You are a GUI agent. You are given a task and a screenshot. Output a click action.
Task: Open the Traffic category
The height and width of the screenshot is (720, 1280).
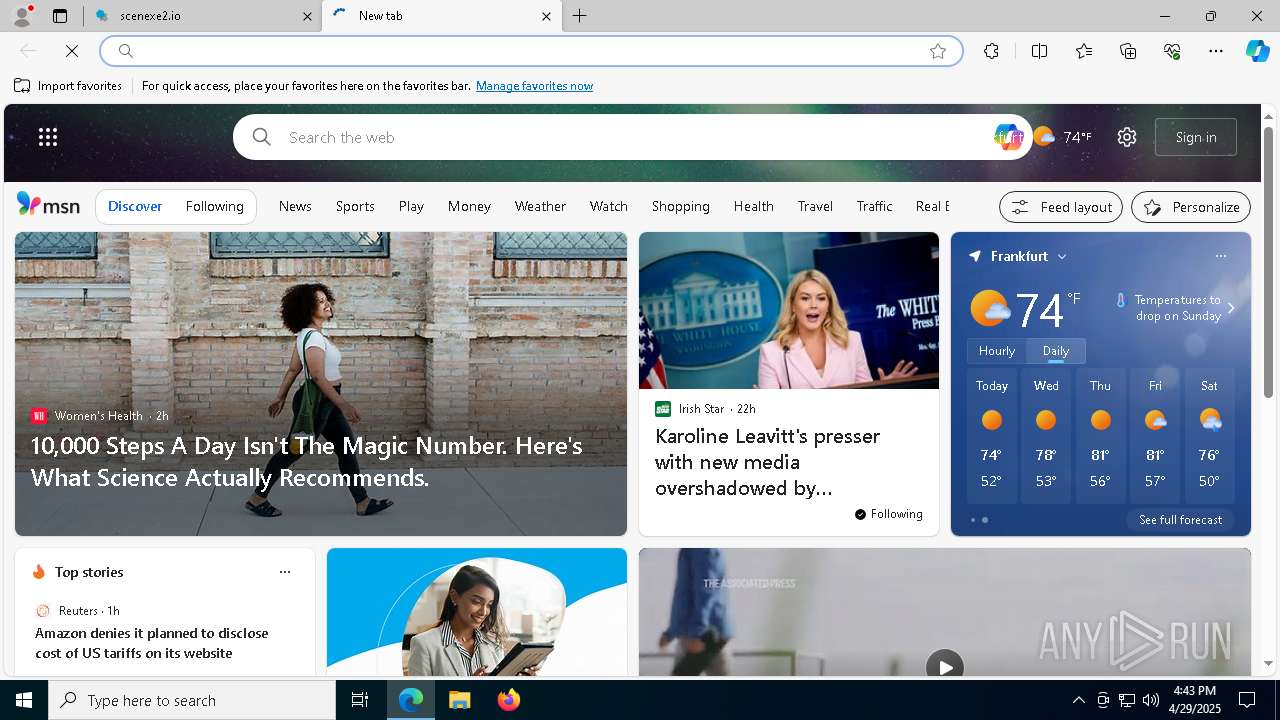point(874,206)
